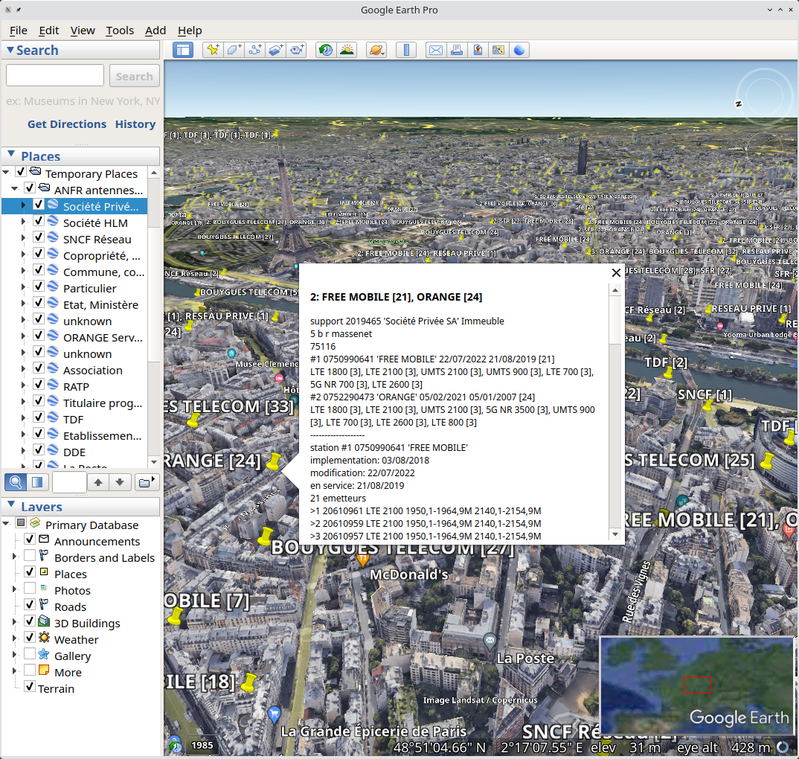Image resolution: width=799 pixels, height=759 pixels.
Task: Move selected place down arrow
Action: tap(120, 482)
